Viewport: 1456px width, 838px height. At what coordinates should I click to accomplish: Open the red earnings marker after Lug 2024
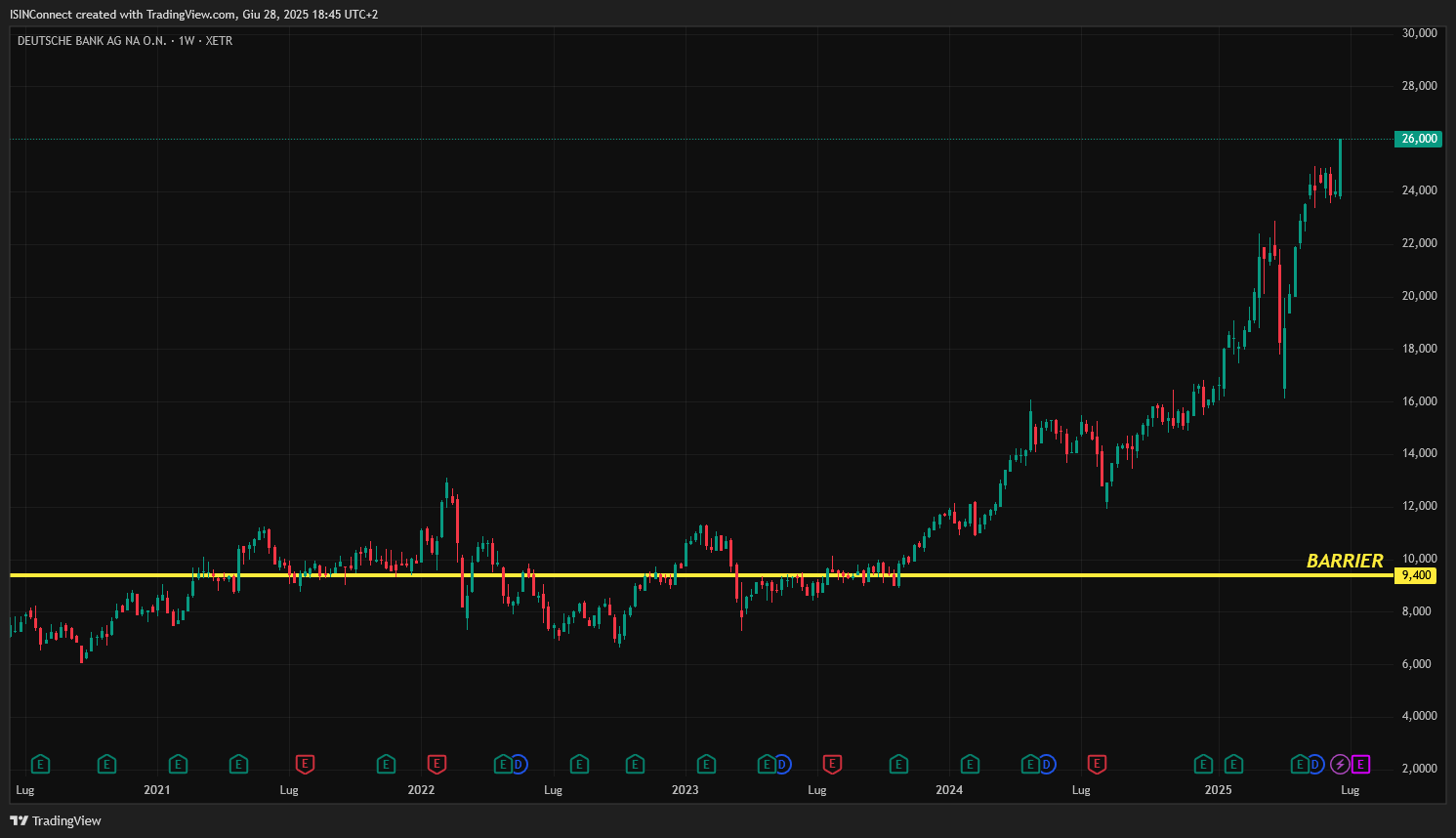[x=1097, y=764]
